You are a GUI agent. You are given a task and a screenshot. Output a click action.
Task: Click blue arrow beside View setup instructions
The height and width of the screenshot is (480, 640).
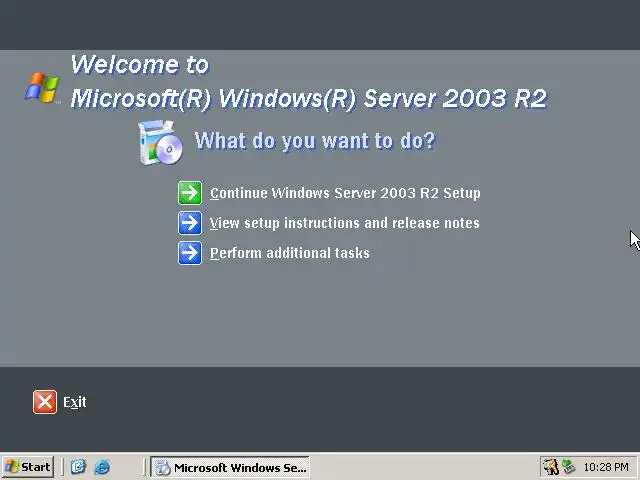point(190,223)
